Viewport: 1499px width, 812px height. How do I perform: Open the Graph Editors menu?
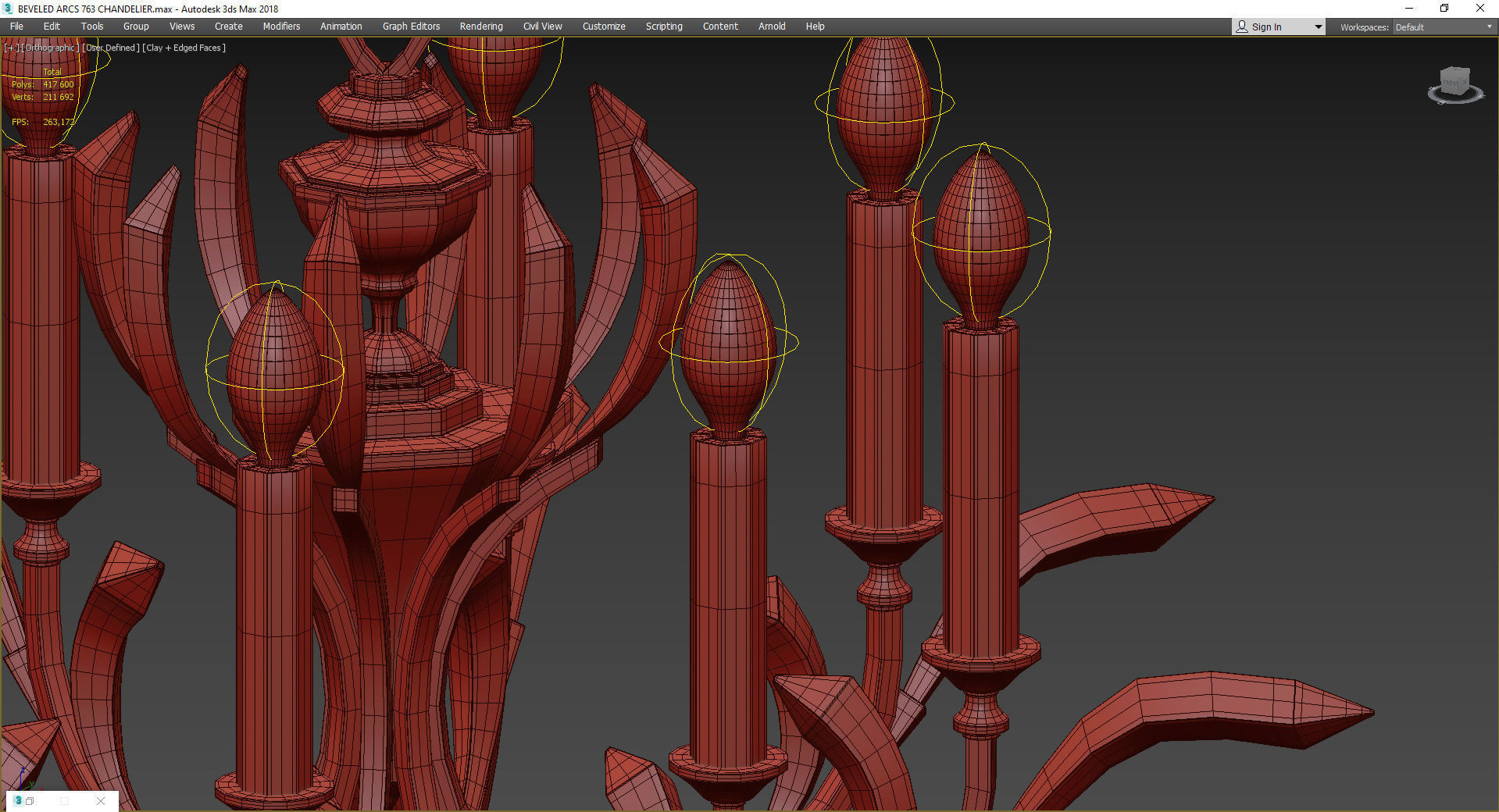(x=411, y=27)
